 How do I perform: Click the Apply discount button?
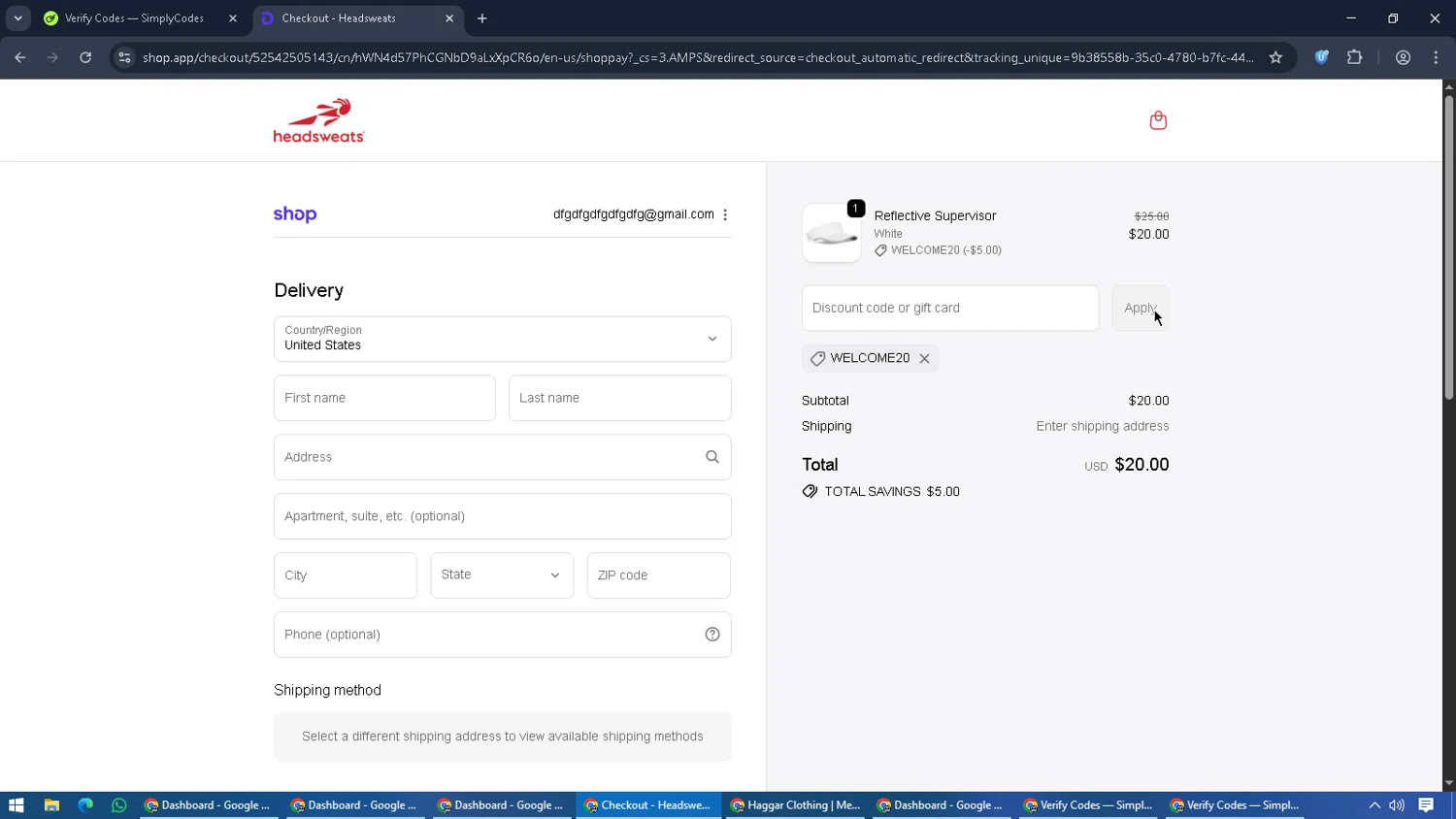pos(1140,308)
